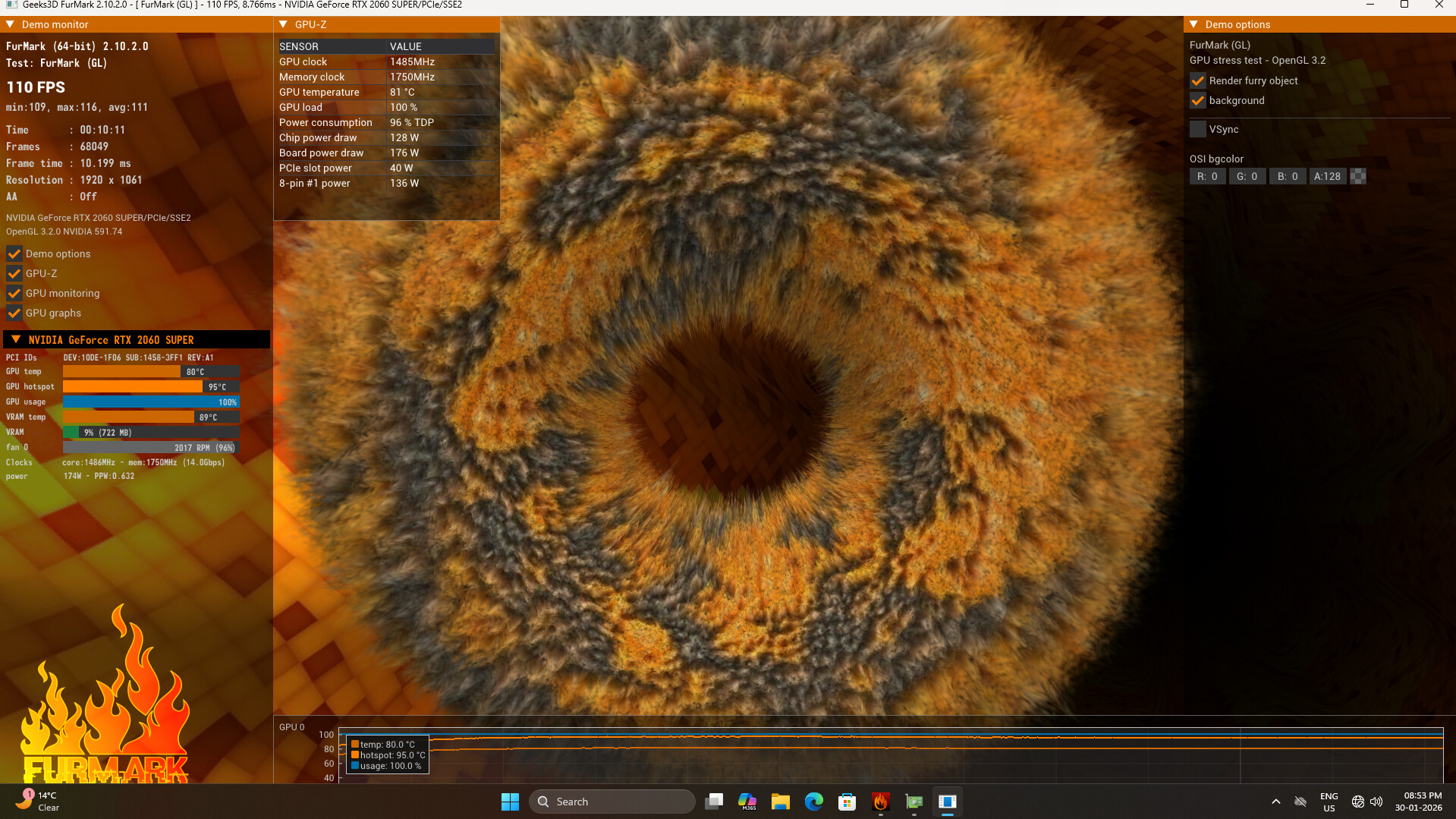This screenshot has height=819, width=1456.
Task: Collapse the Demo options panel
Action: [x=1193, y=24]
